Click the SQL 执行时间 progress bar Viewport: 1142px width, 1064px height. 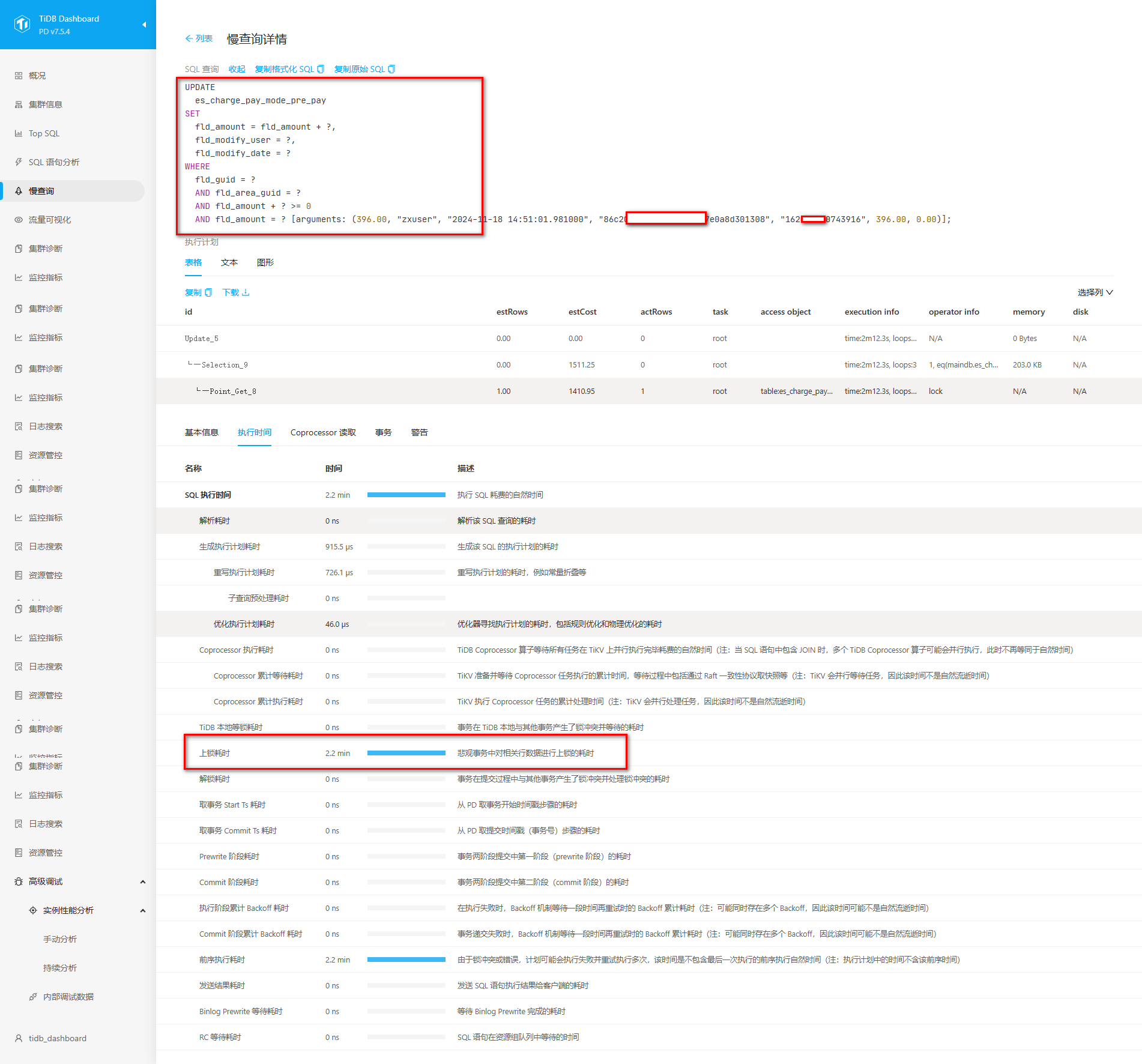(x=406, y=495)
